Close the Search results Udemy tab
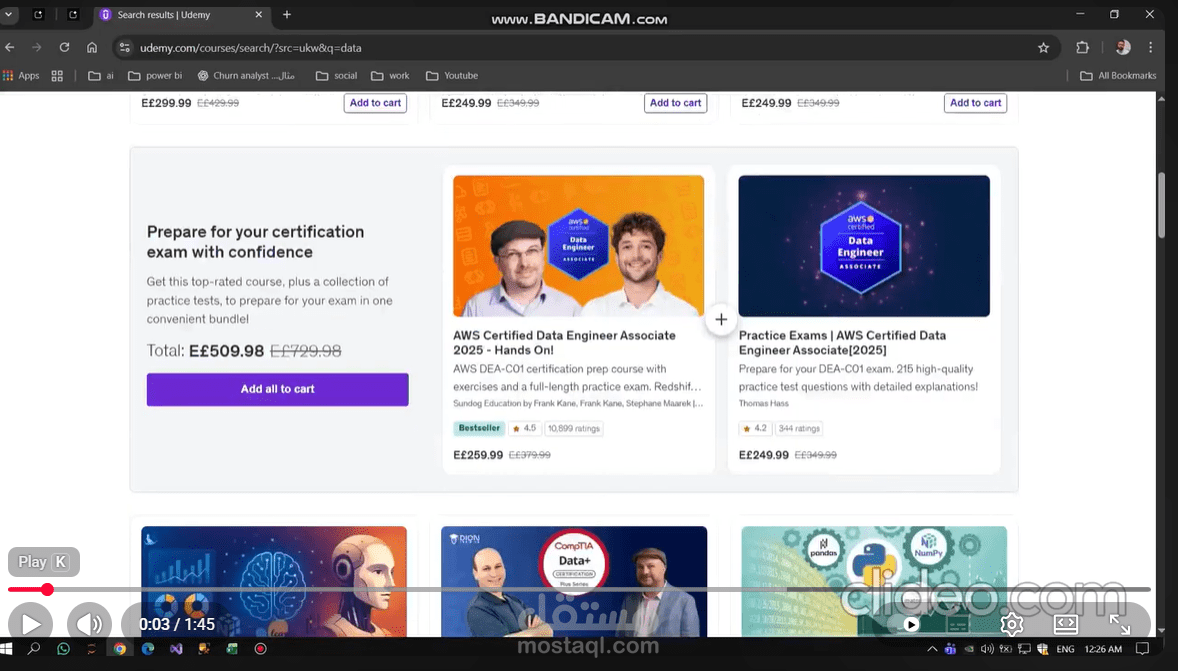This screenshot has height=671, width=1178. point(258,14)
